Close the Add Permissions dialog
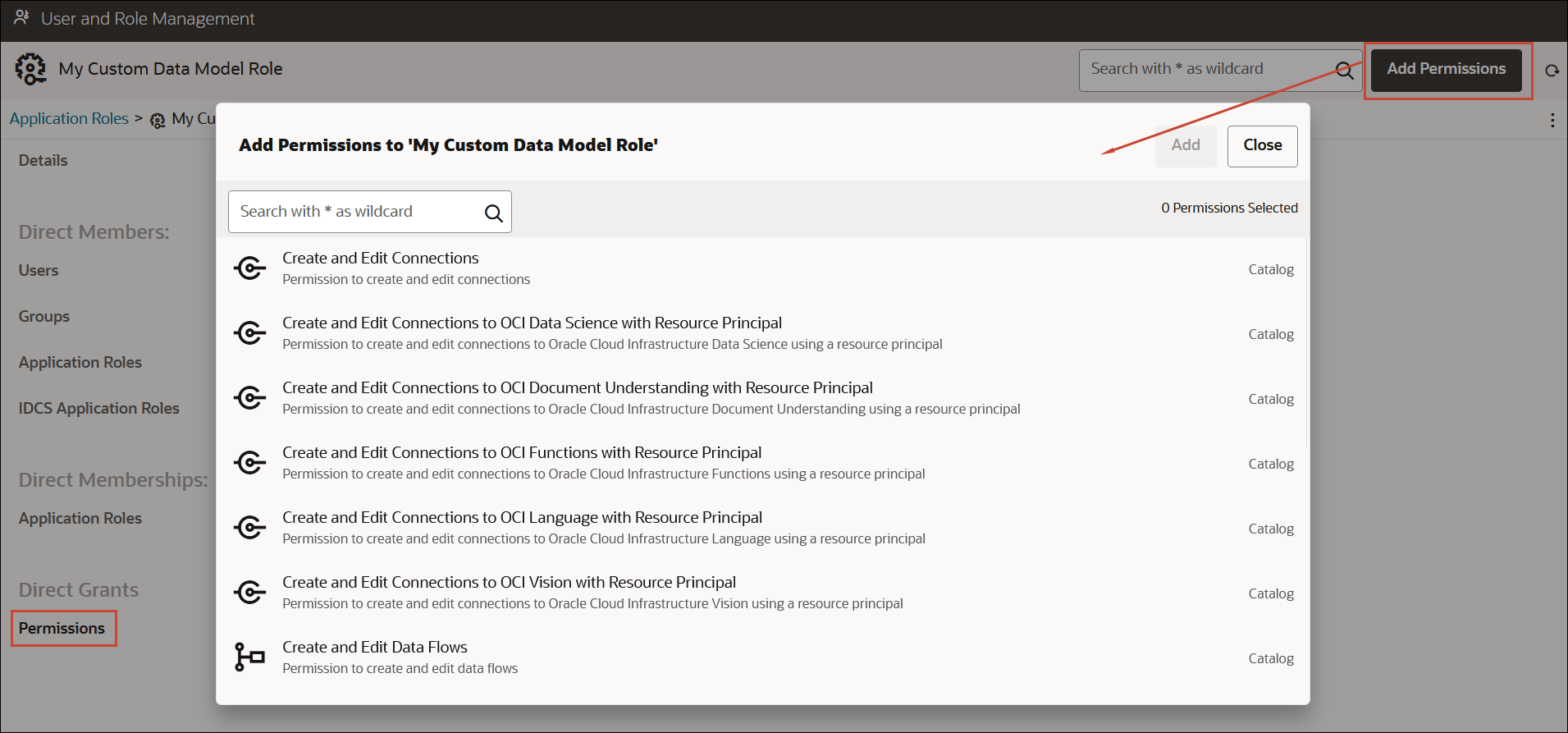This screenshot has height=733, width=1568. point(1262,146)
